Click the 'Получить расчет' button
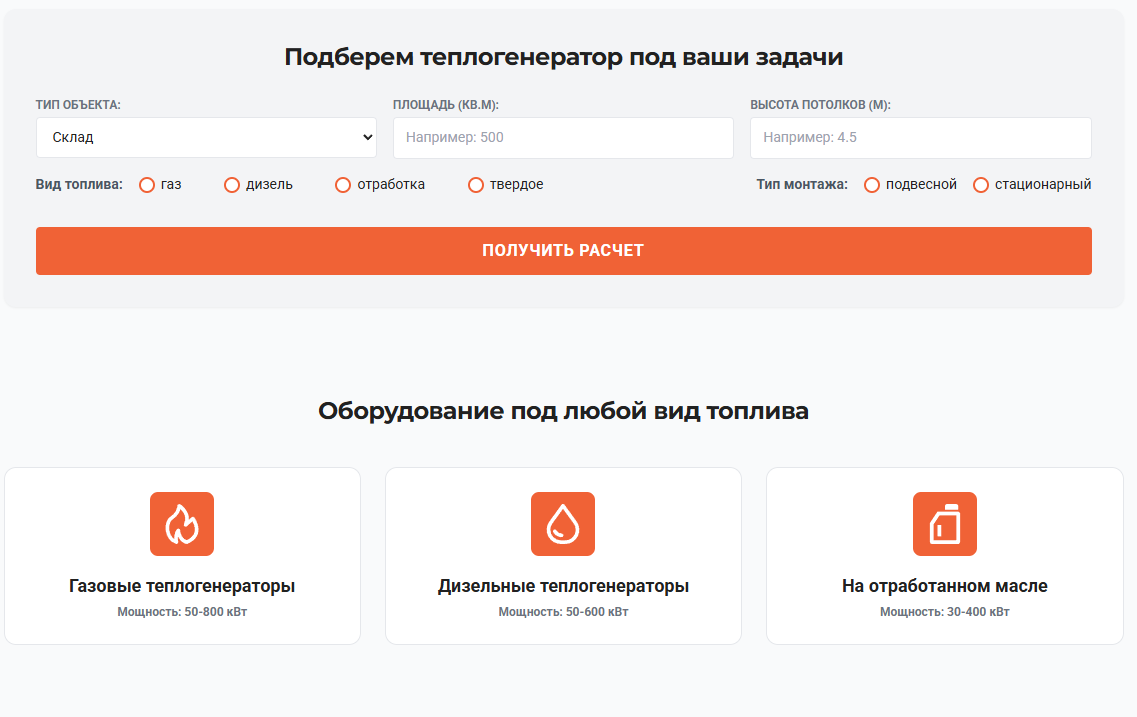 (x=564, y=251)
